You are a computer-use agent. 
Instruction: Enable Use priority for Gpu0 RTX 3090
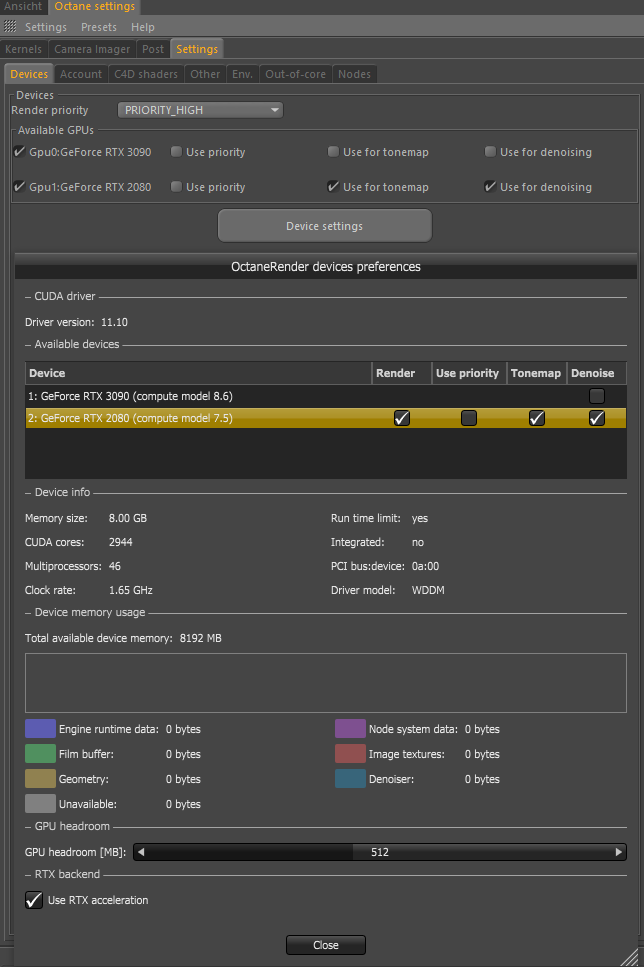[x=176, y=152]
